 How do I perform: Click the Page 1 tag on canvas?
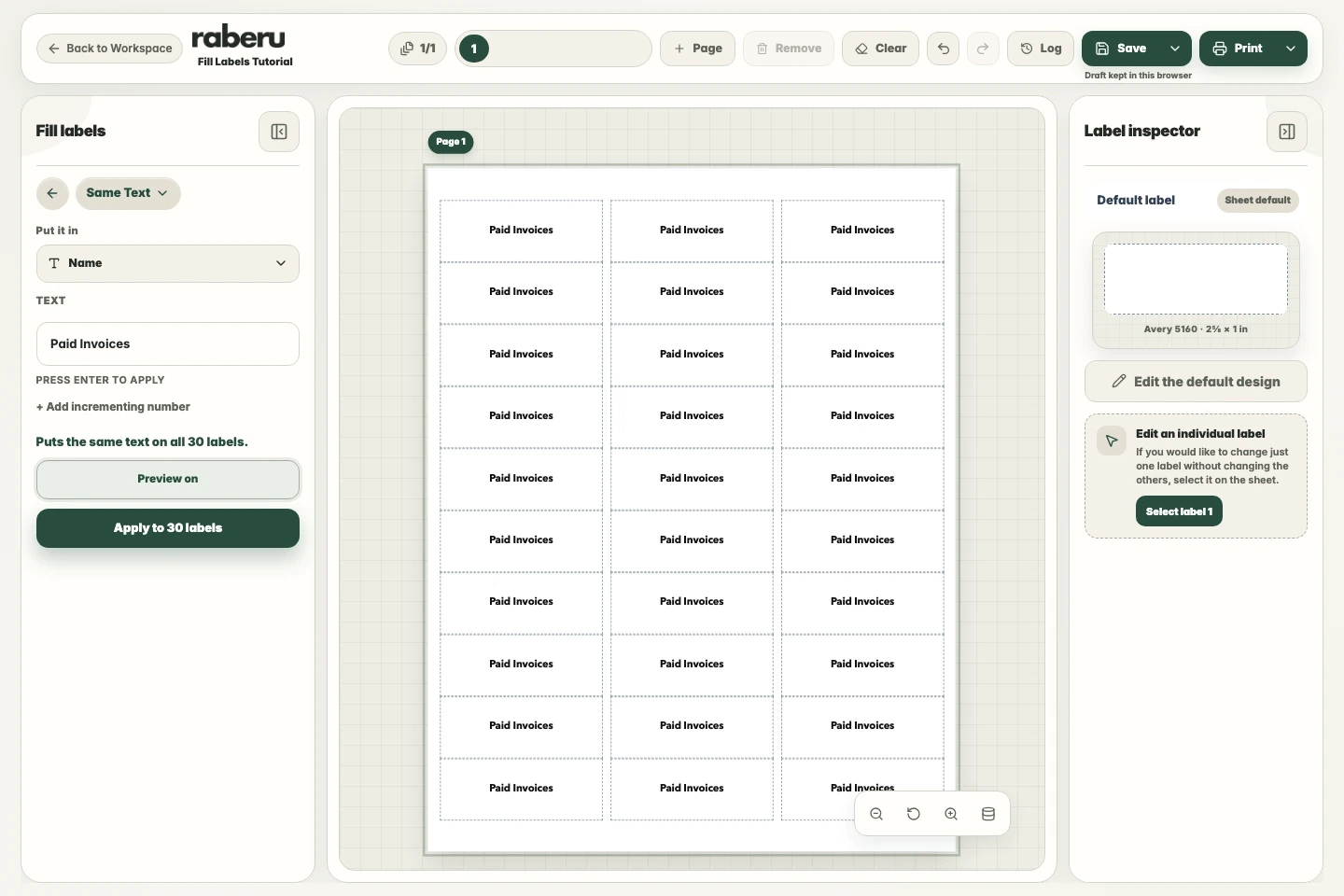click(451, 142)
